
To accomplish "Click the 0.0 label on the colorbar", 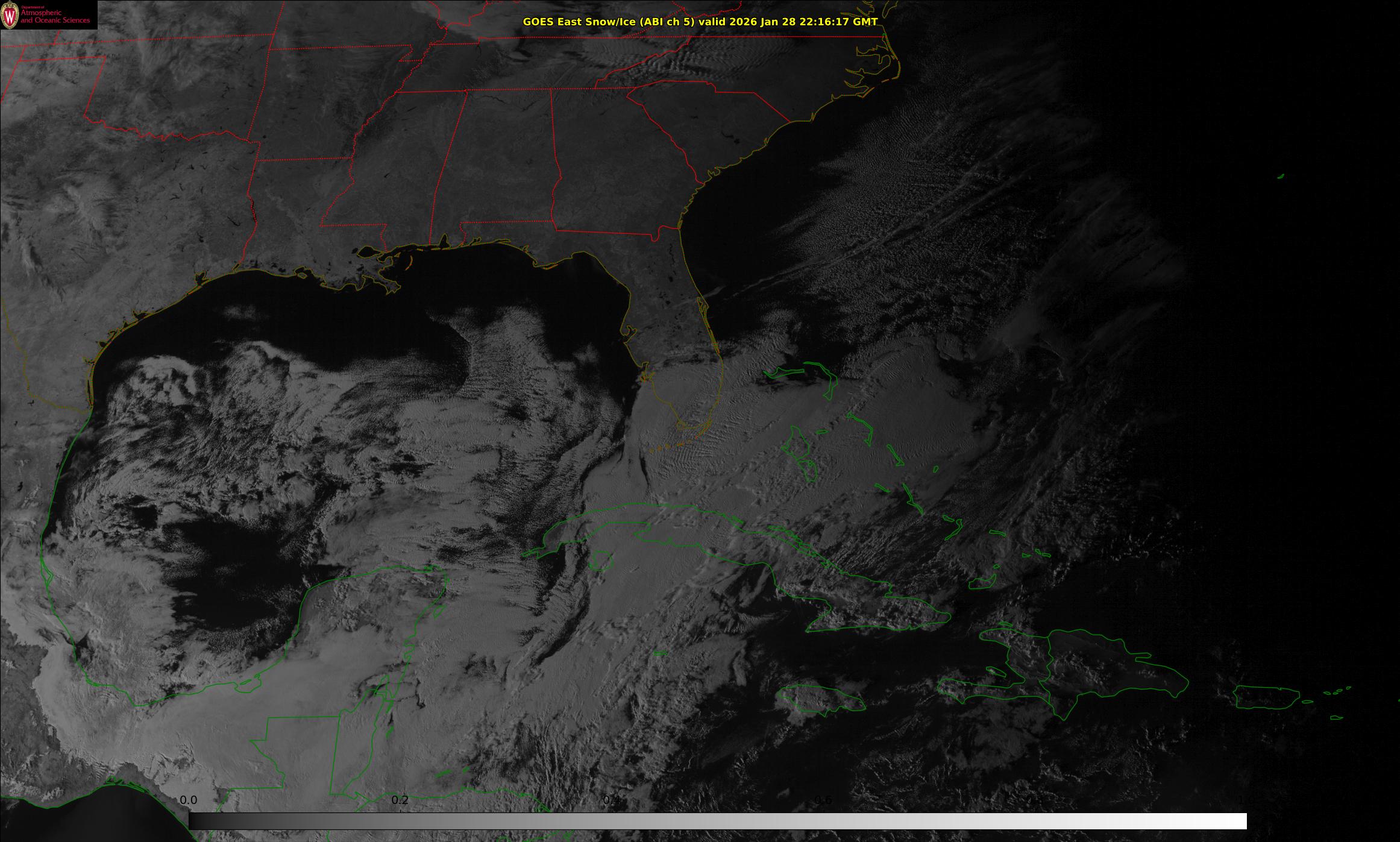I will click(x=188, y=800).
